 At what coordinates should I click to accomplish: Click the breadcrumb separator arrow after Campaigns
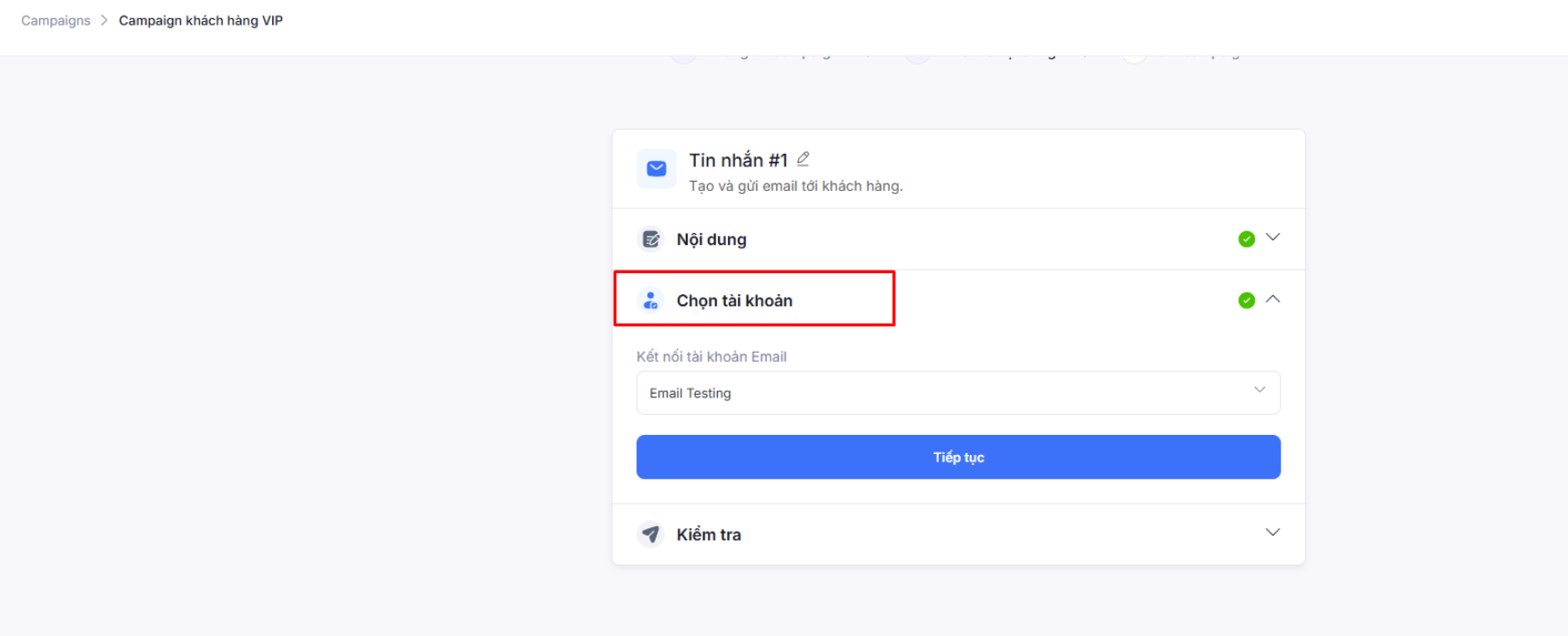coord(104,20)
